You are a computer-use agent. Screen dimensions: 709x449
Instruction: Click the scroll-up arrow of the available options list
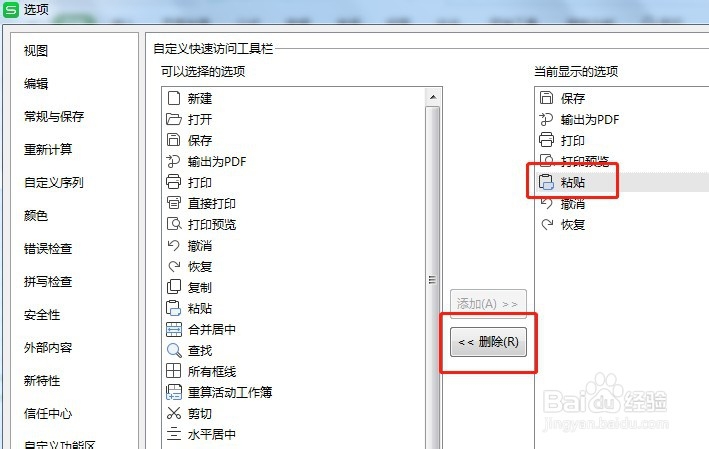pyautogui.click(x=433, y=97)
